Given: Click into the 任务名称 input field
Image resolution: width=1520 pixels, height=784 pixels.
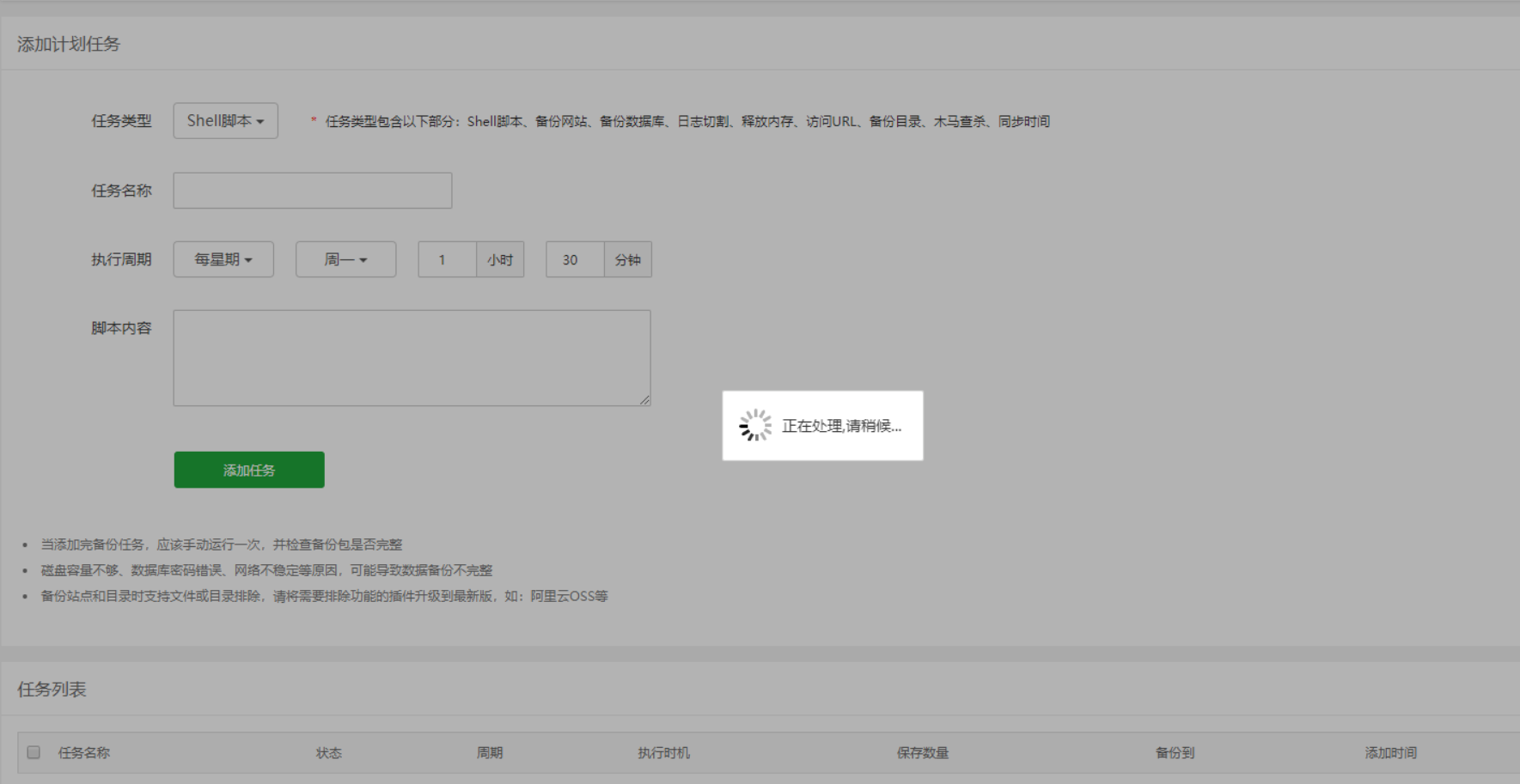Looking at the screenshot, I should [x=312, y=189].
